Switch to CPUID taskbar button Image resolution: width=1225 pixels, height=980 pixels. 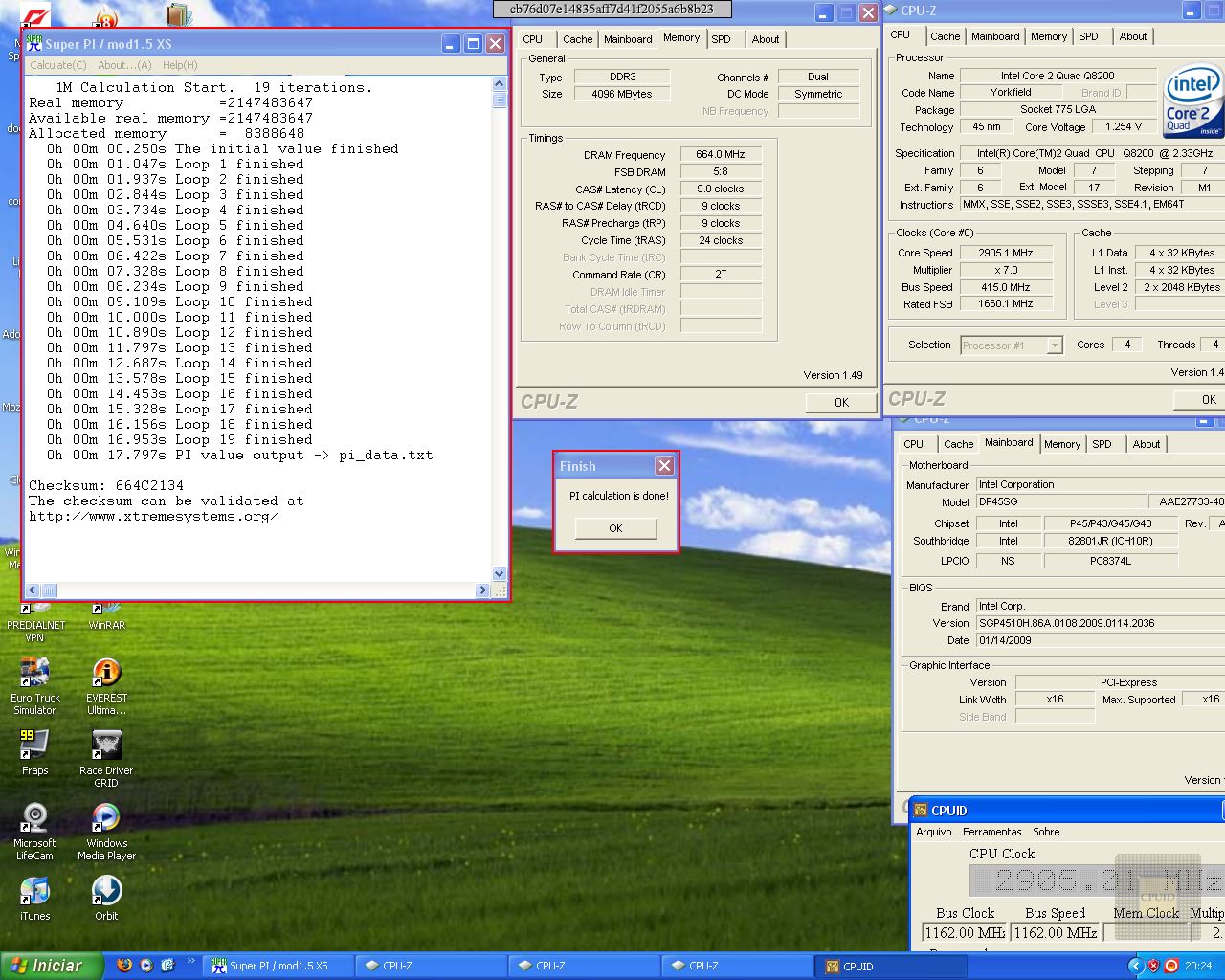(x=890, y=966)
